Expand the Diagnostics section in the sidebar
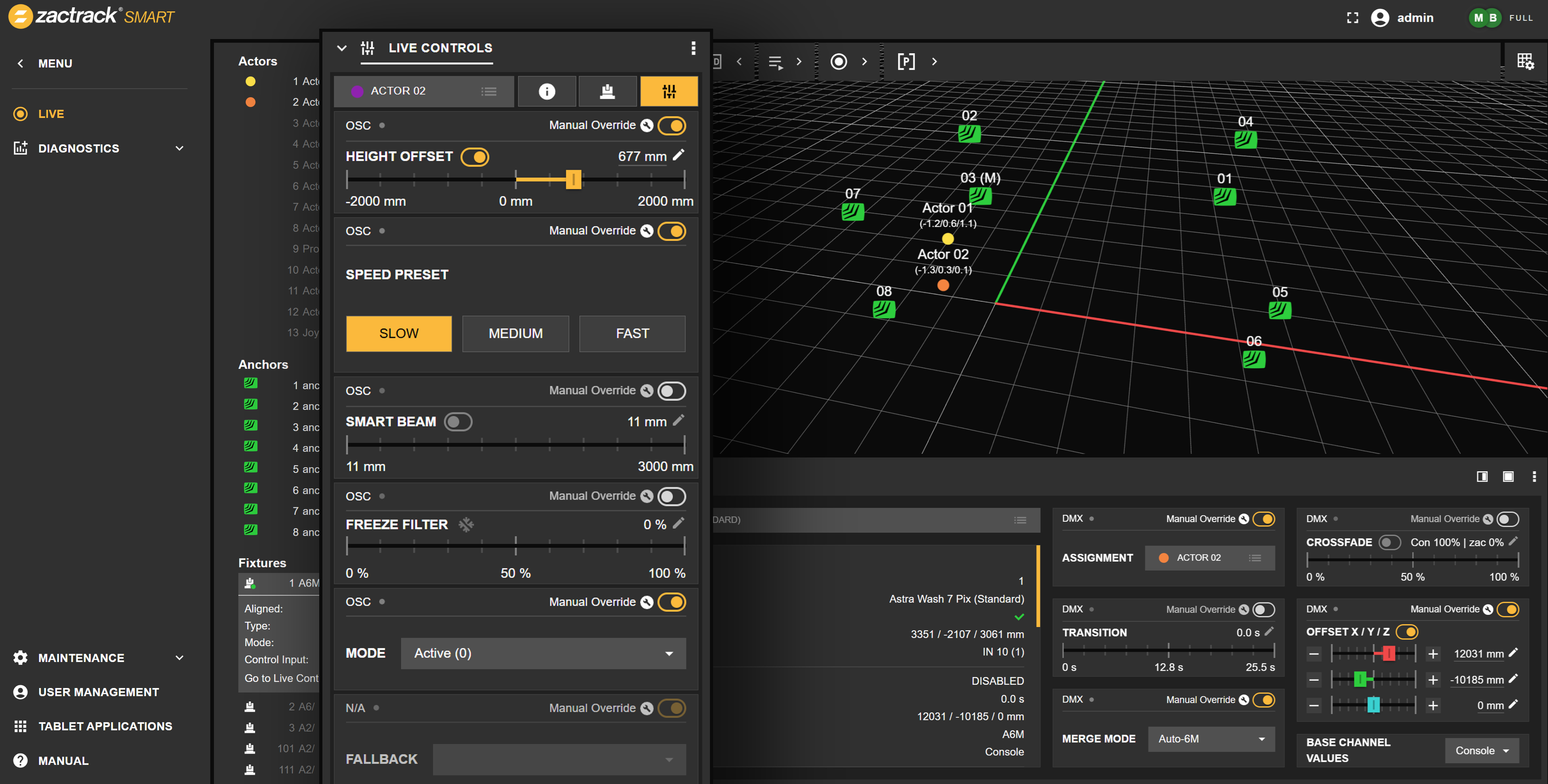Image resolution: width=1548 pixels, height=784 pixels. coord(179,148)
